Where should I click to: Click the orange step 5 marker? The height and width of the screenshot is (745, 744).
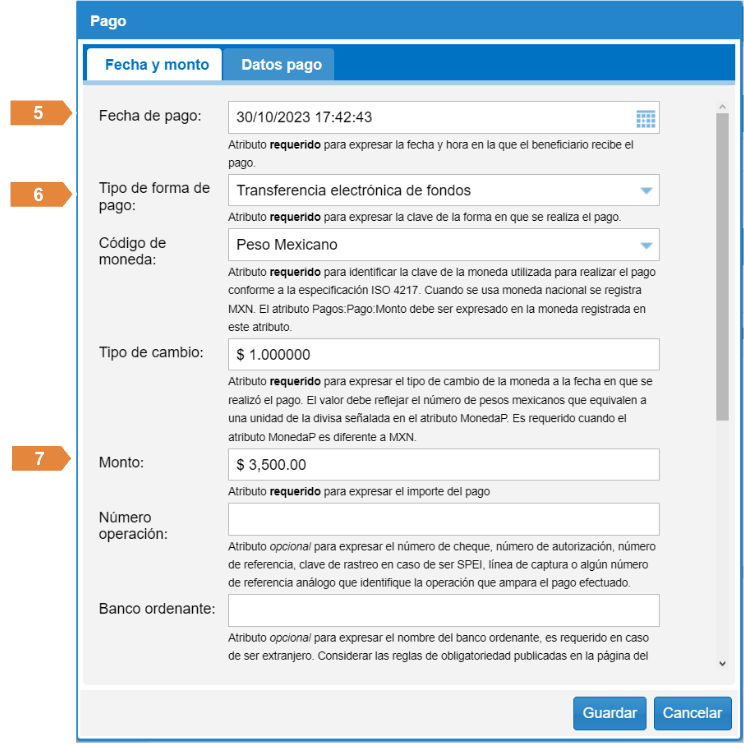pos(40,113)
